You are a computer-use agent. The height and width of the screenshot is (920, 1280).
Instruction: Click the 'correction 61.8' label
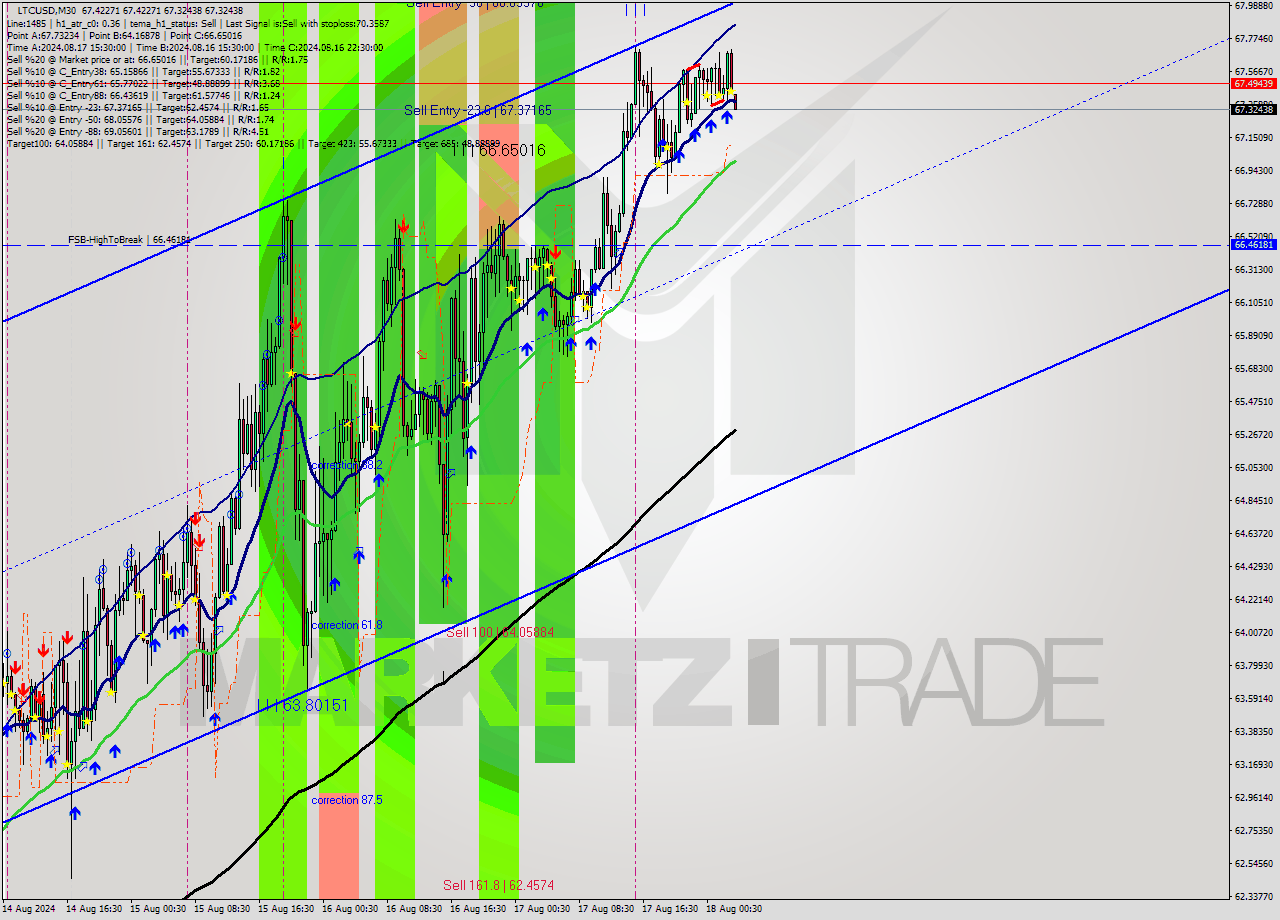pyautogui.click(x=347, y=625)
